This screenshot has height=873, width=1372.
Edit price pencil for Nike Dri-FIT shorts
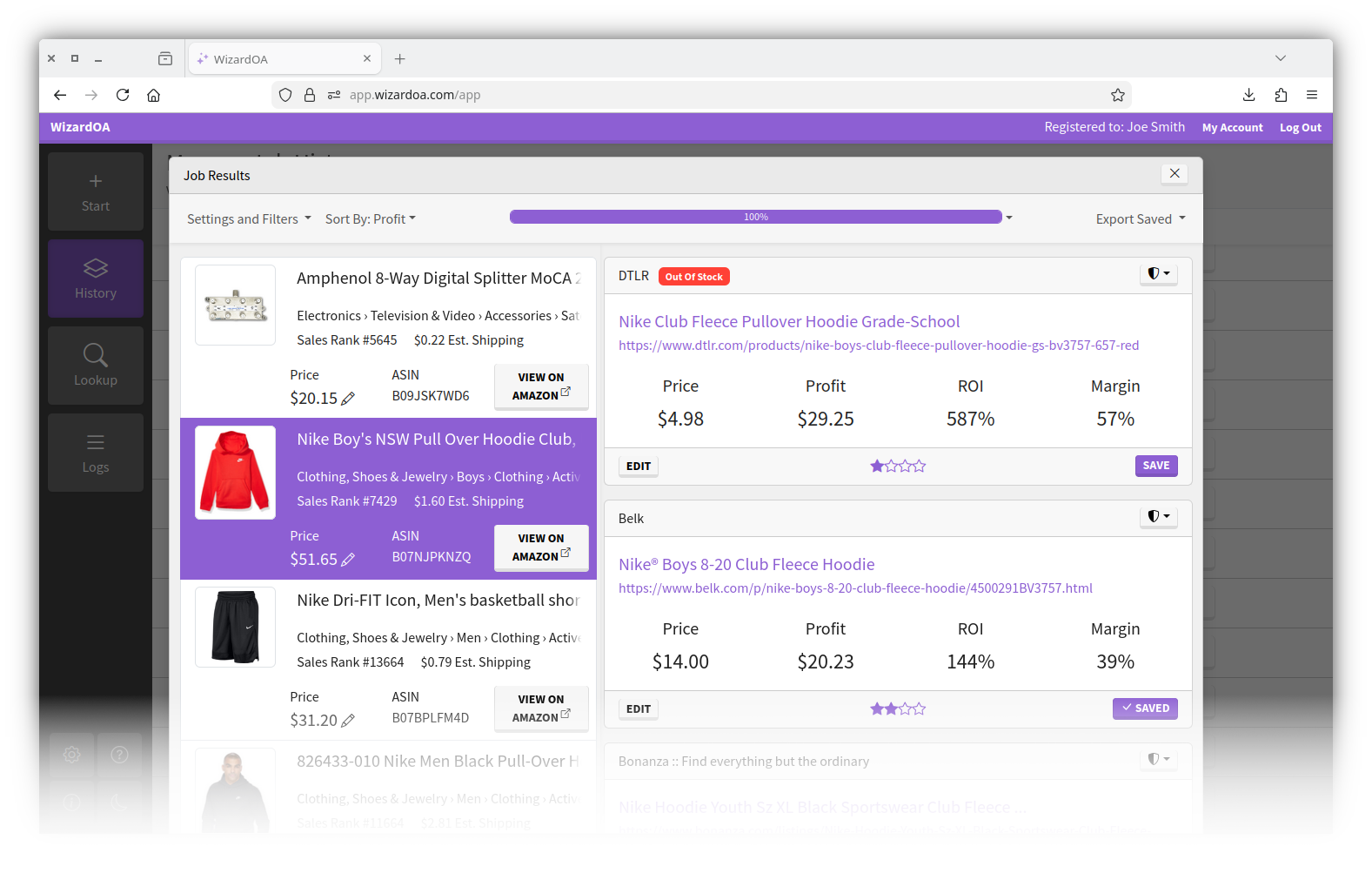click(x=348, y=721)
